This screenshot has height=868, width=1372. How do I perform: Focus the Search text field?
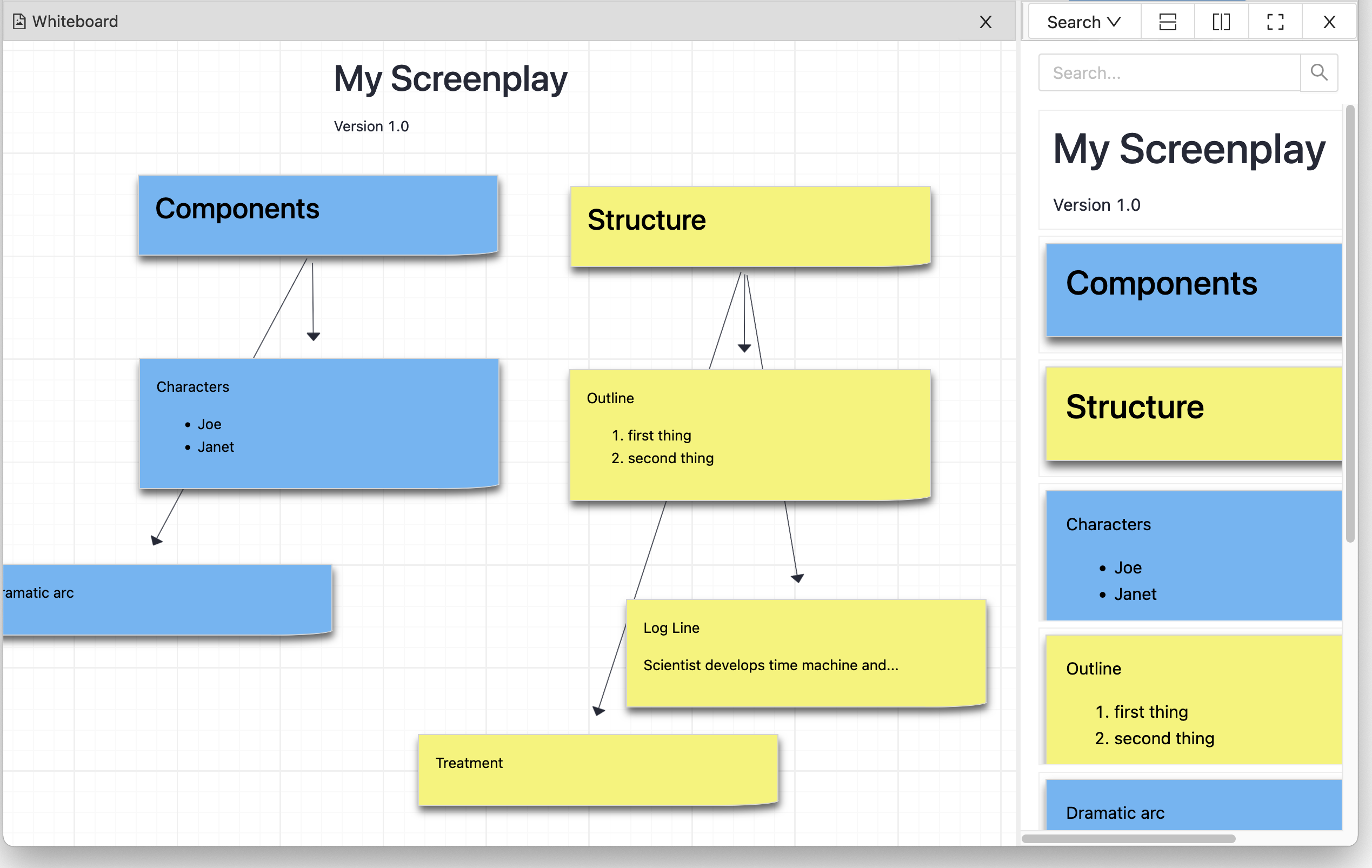click(1169, 72)
